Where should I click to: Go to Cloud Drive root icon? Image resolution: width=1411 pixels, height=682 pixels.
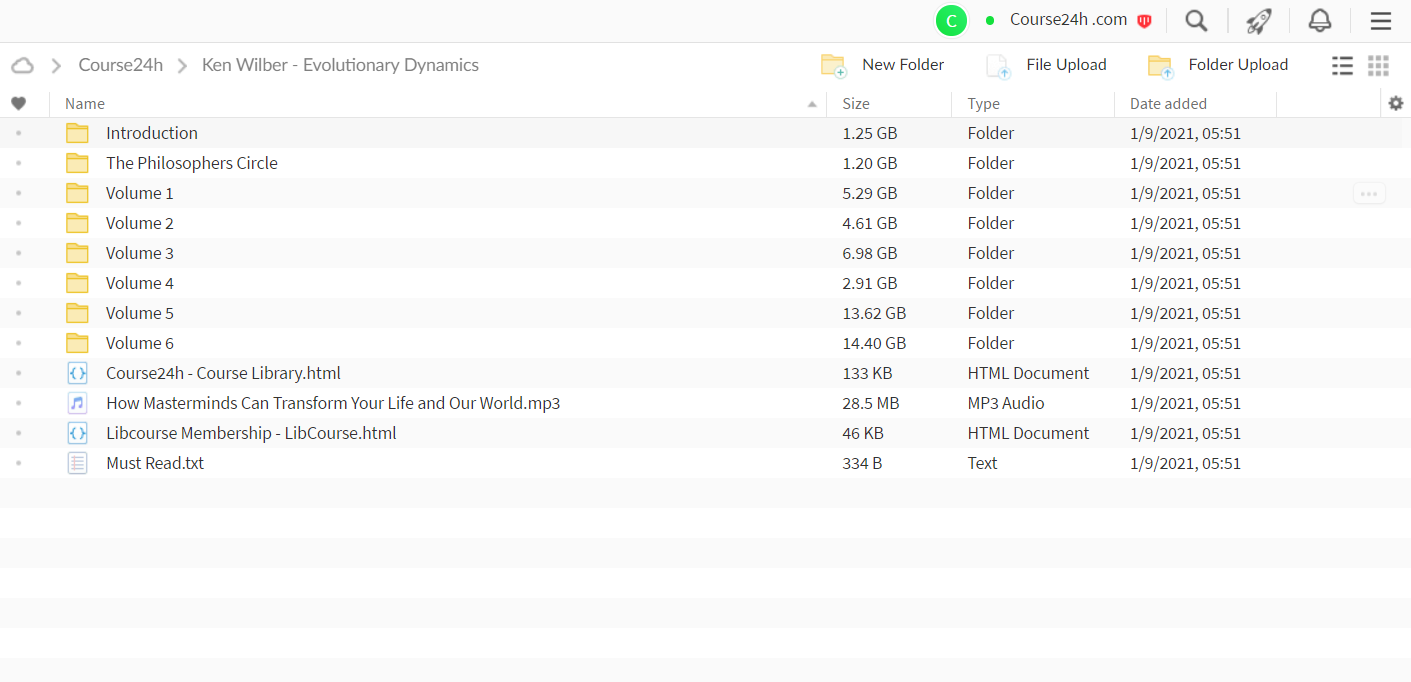(22, 65)
